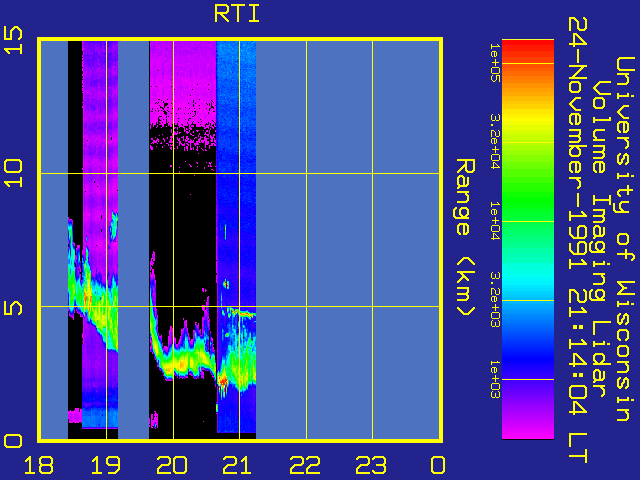This screenshot has height=480, width=640.
Task: Click the '24-November-1991 21:14:04 LT' timestamp
Action: 578,240
